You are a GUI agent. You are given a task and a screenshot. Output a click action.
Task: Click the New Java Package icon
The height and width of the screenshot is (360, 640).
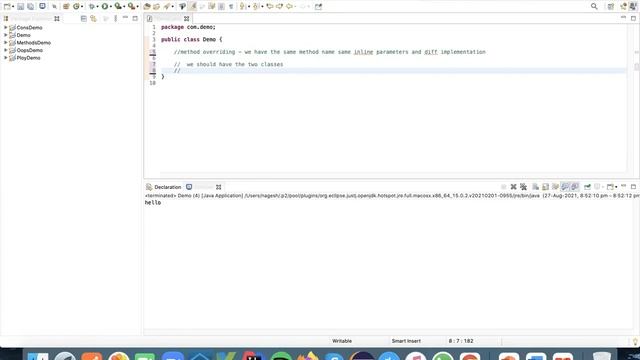coord(66,6)
